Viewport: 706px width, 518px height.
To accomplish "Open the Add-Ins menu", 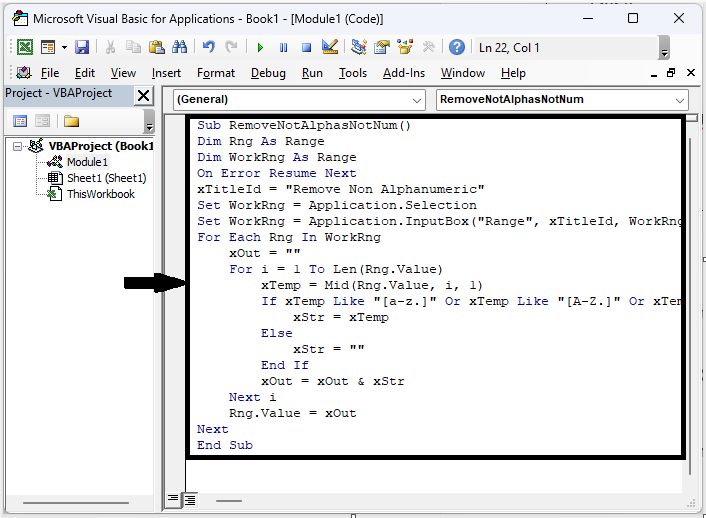I will [x=404, y=73].
